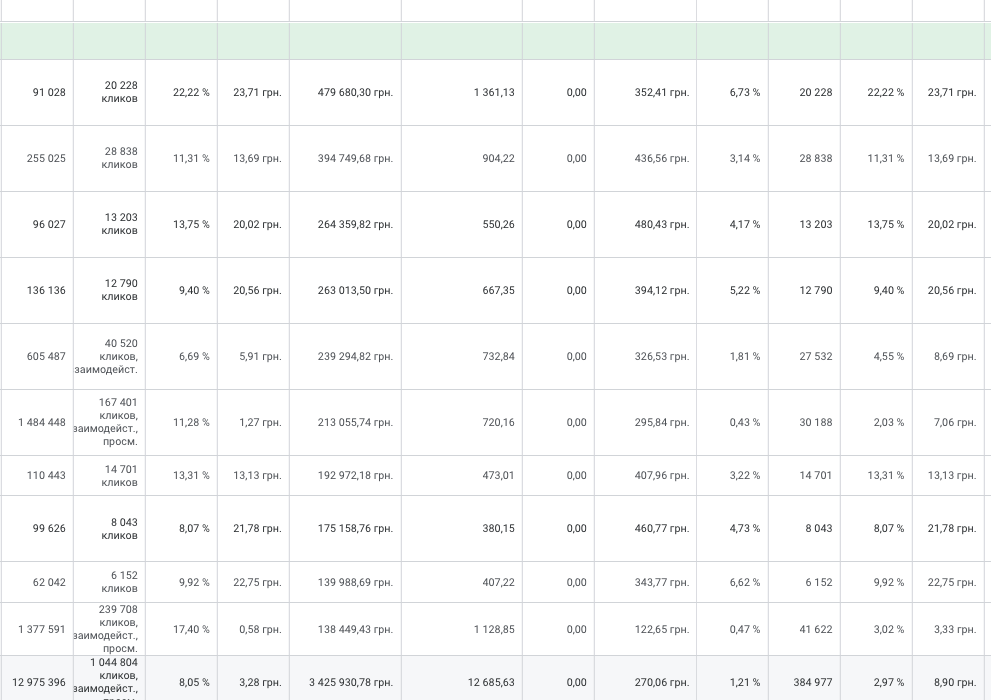Click the cell with 136 136
The image size is (991, 700).
coord(46,290)
